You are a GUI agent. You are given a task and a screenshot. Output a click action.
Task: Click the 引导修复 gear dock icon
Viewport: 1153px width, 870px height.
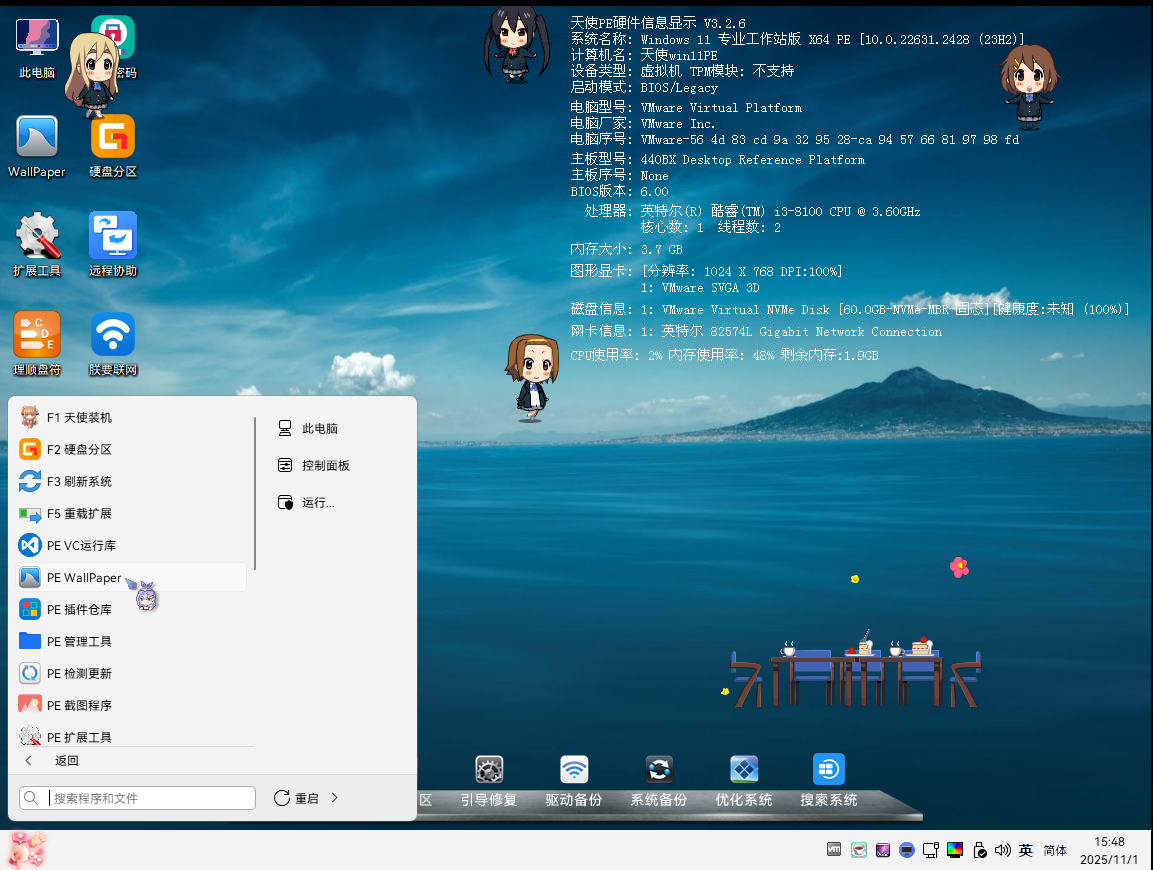tap(489, 770)
